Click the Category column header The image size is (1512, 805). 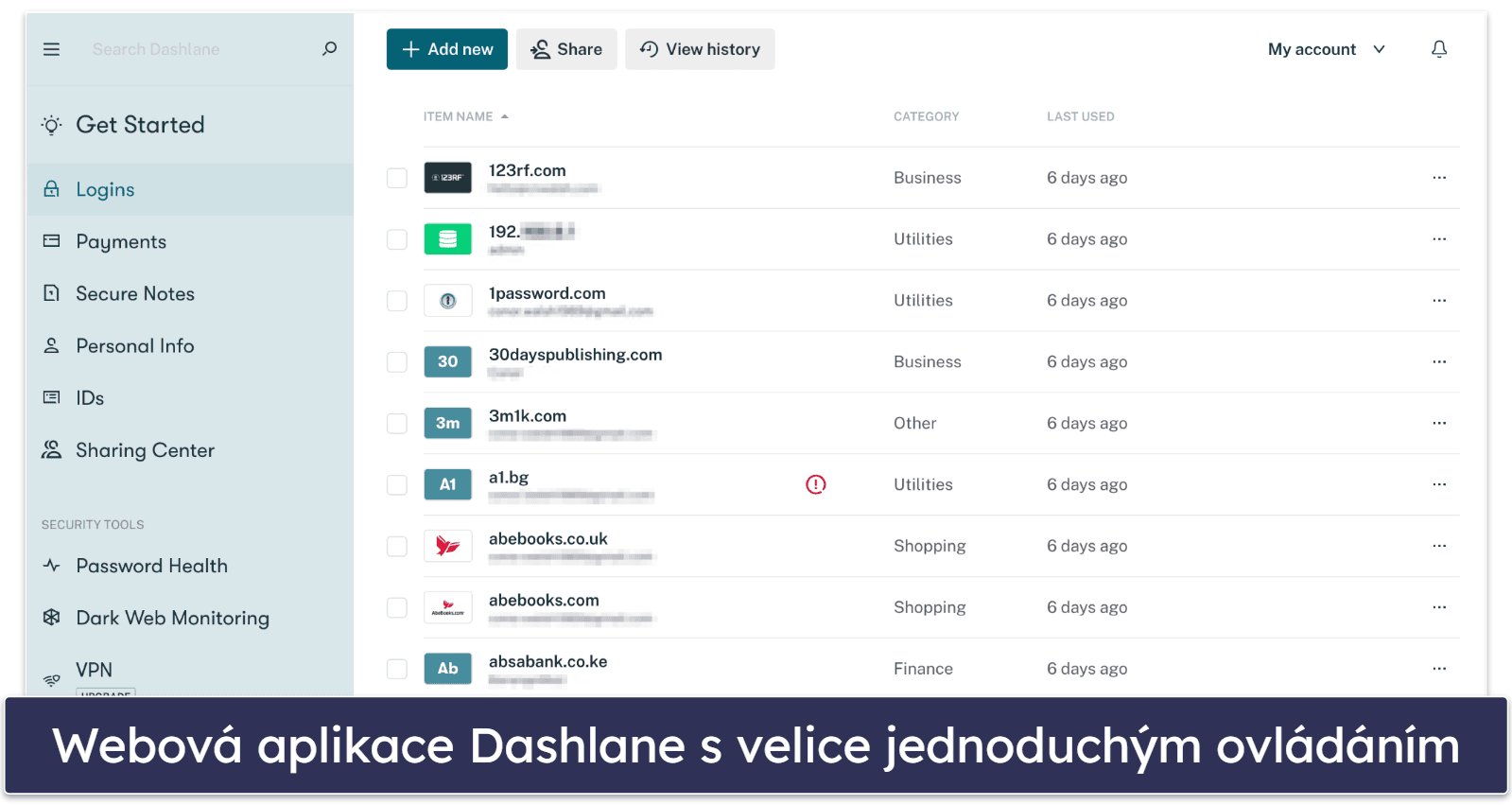[926, 116]
